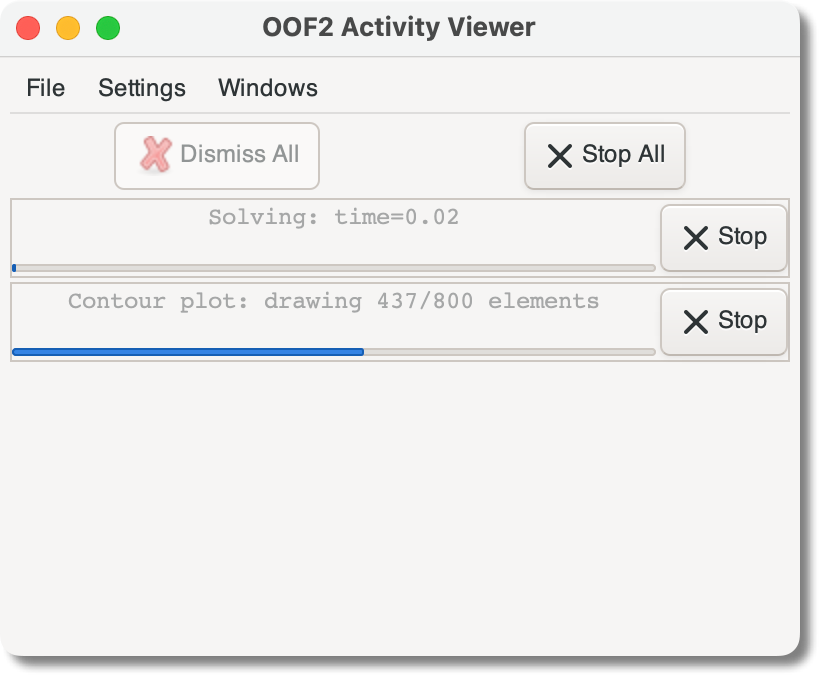Open the Settings menu

pyautogui.click(x=141, y=88)
